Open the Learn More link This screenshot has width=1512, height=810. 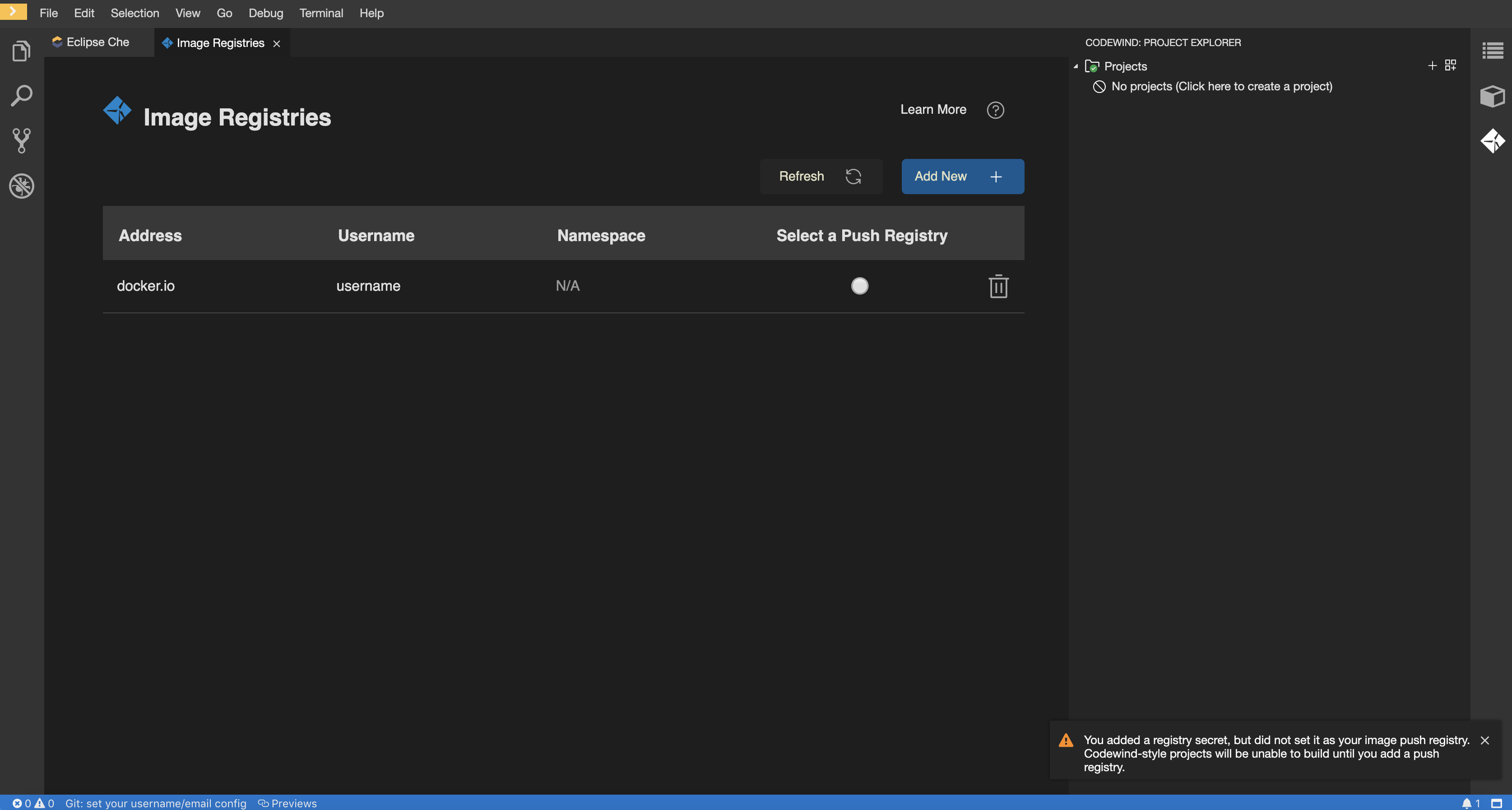click(x=932, y=110)
